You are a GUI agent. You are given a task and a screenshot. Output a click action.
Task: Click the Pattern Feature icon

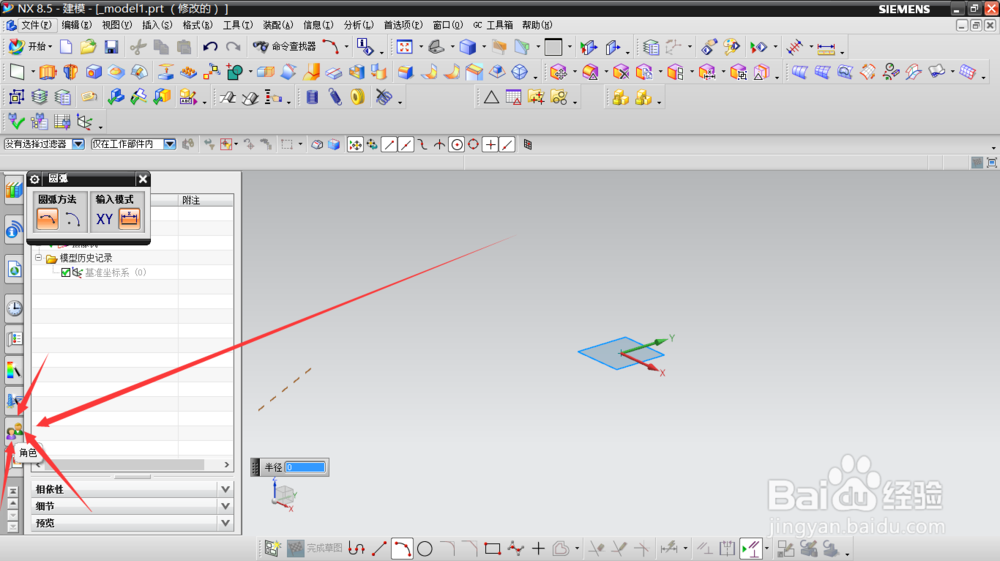point(188,72)
